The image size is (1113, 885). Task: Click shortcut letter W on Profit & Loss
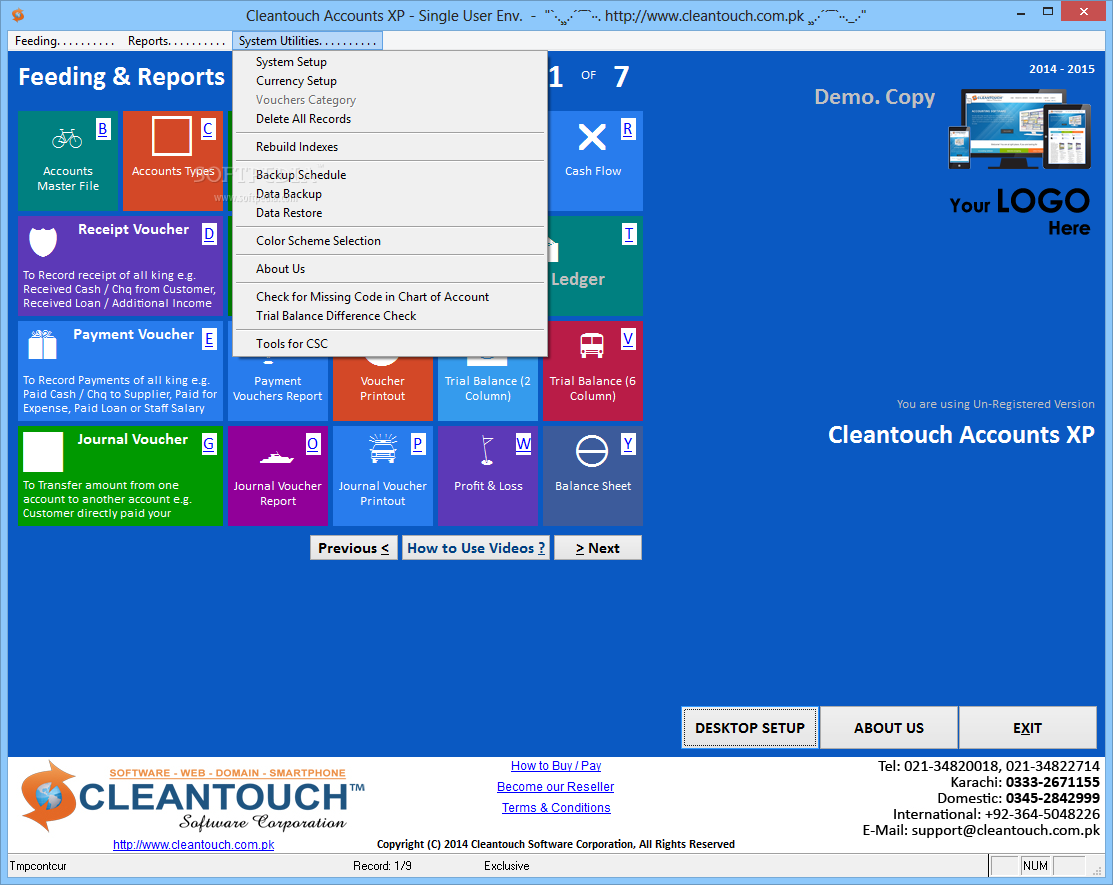click(523, 444)
